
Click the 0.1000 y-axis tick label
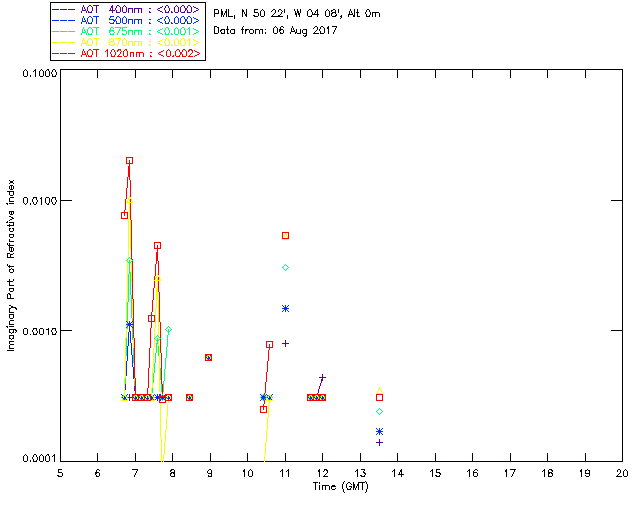[x=40, y=73]
